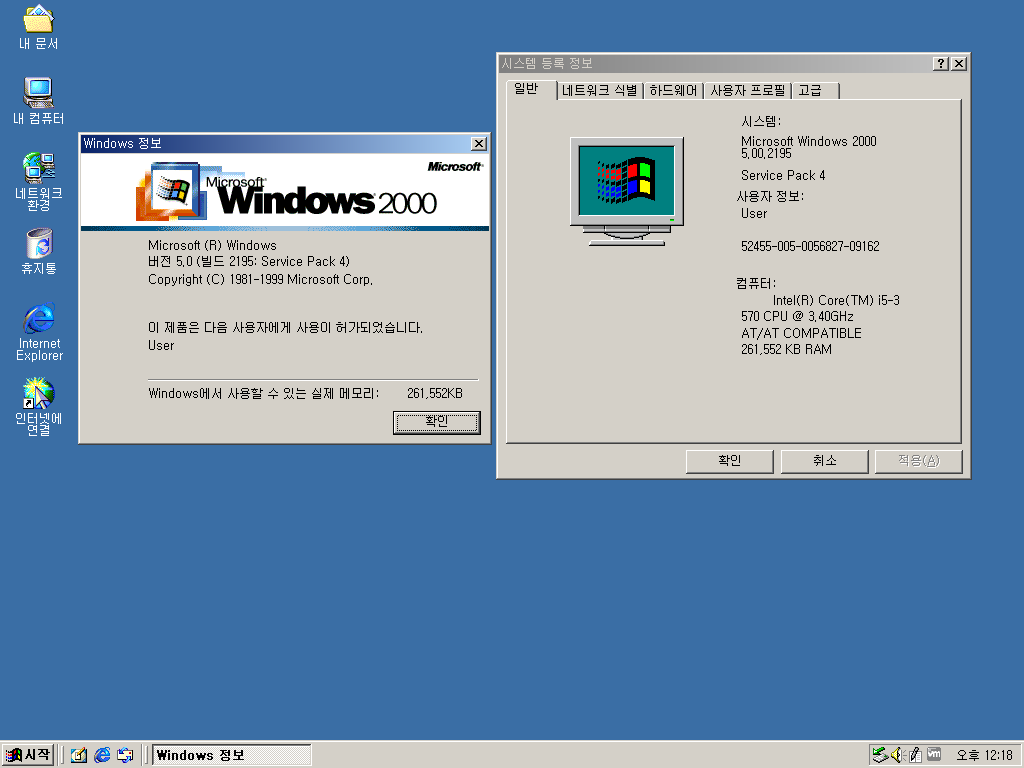Click the monitor illustration in system properties
The width and height of the screenshot is (1024, 768).
click(626, 191)
